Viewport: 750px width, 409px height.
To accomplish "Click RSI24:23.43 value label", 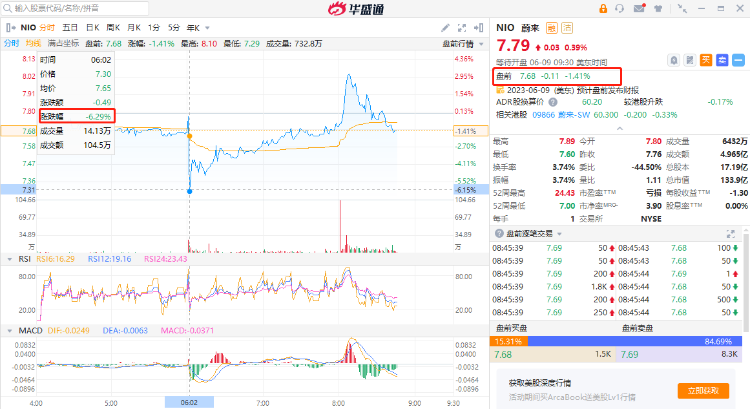I will (165, 259).
